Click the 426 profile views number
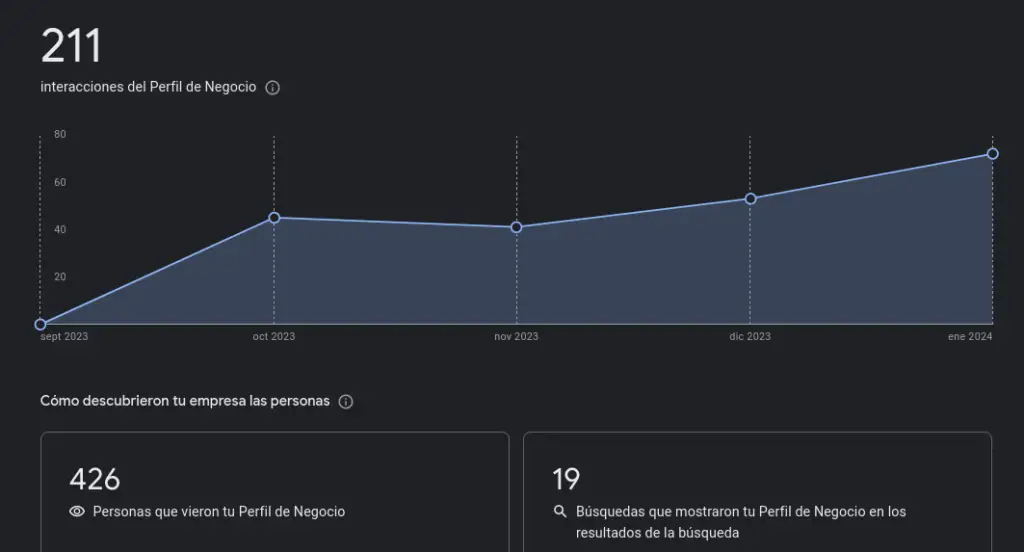Image resolution: width=1024 pixels, height=552 pixels. point(95,479)
